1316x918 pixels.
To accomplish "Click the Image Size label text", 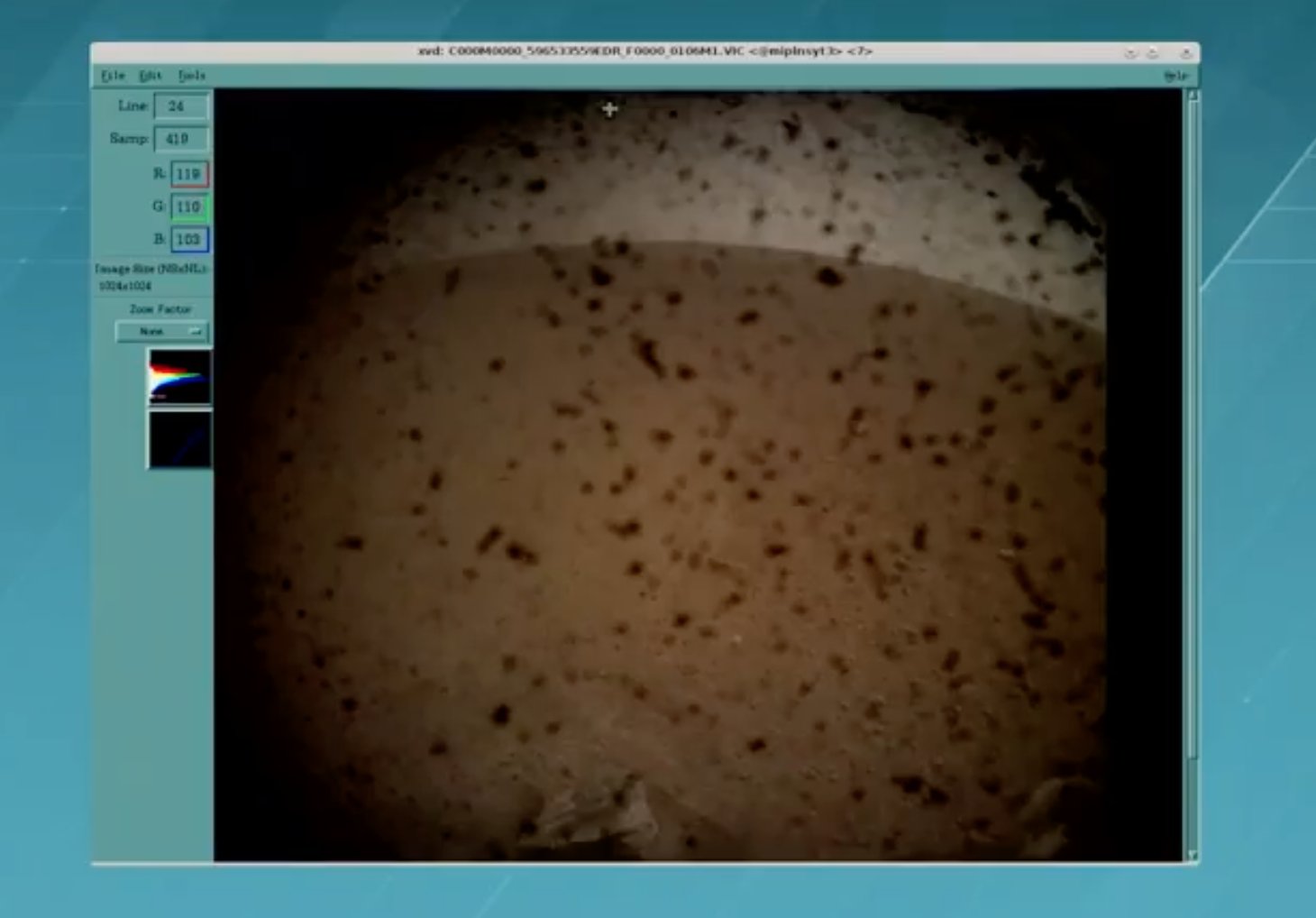I will point(151,269).
